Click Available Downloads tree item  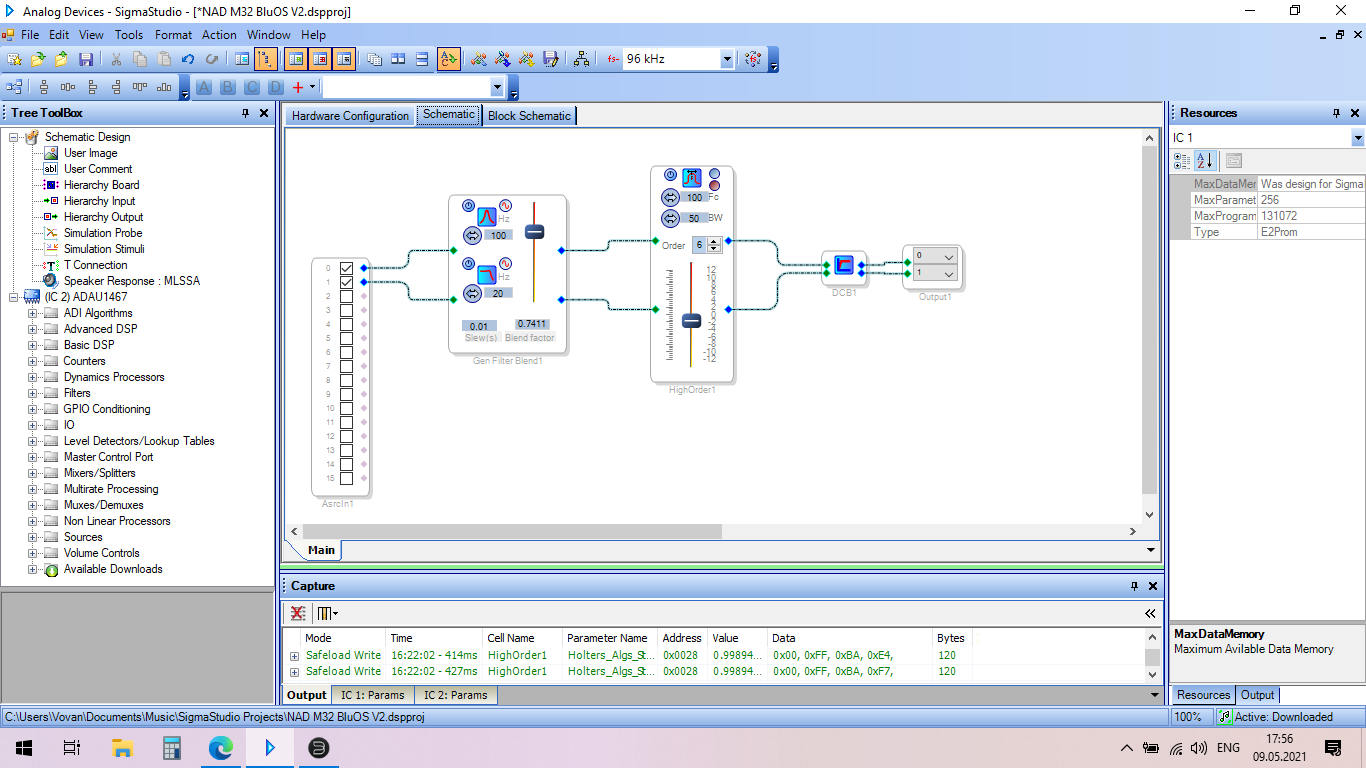click(x=113, y=569)
